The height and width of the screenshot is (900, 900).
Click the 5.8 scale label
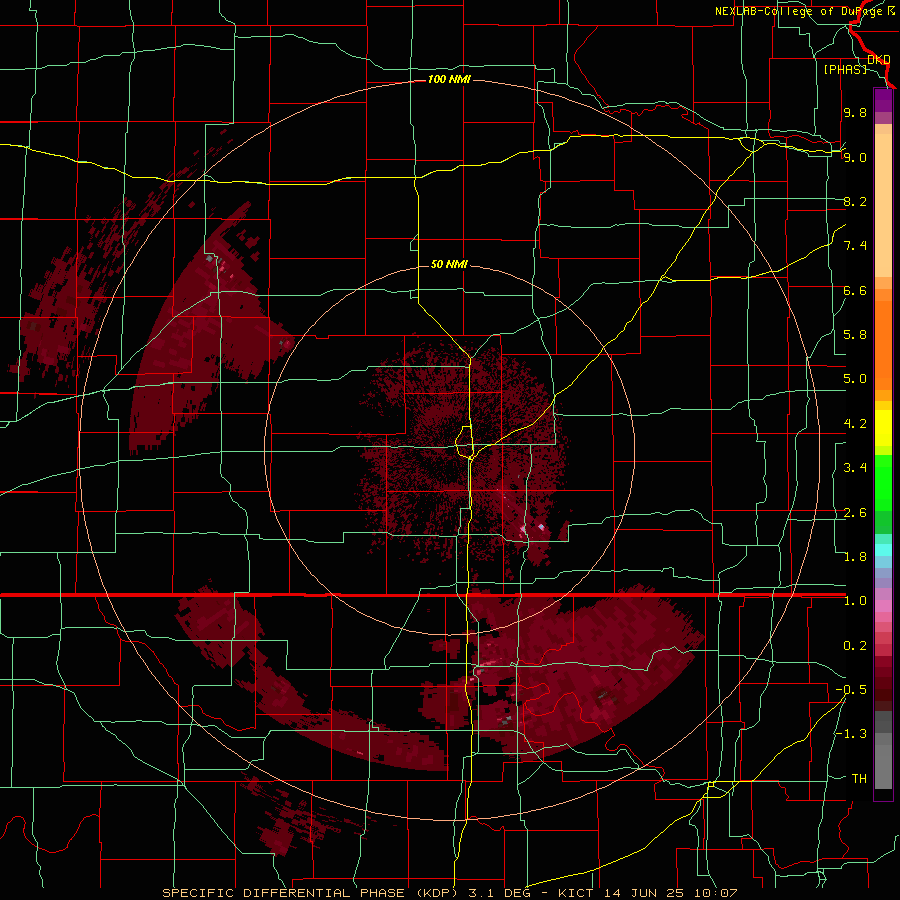(855, 335)
